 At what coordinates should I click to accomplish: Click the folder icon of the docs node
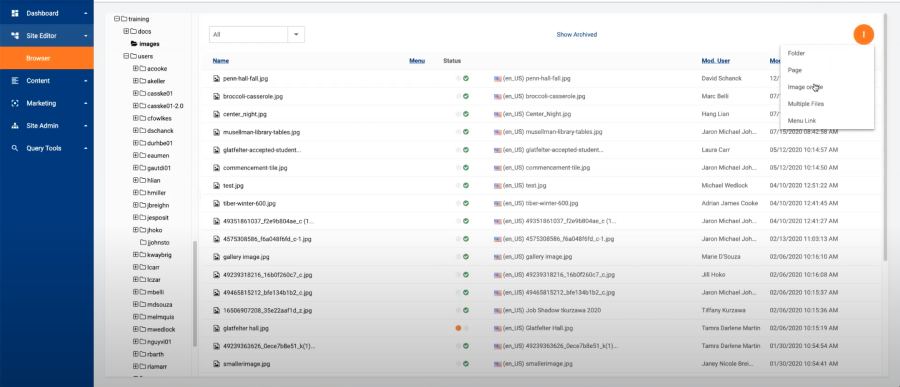click(x=133, y=31)
